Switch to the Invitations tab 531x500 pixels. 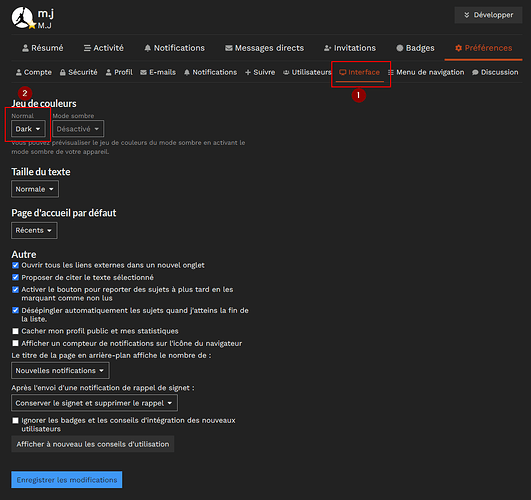350,48
